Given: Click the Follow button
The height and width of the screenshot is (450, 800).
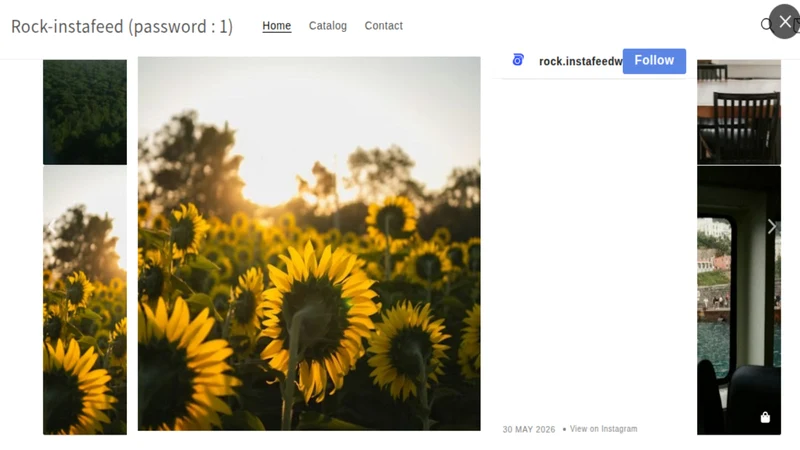Looking at the screenshot, I should [654, 61].
